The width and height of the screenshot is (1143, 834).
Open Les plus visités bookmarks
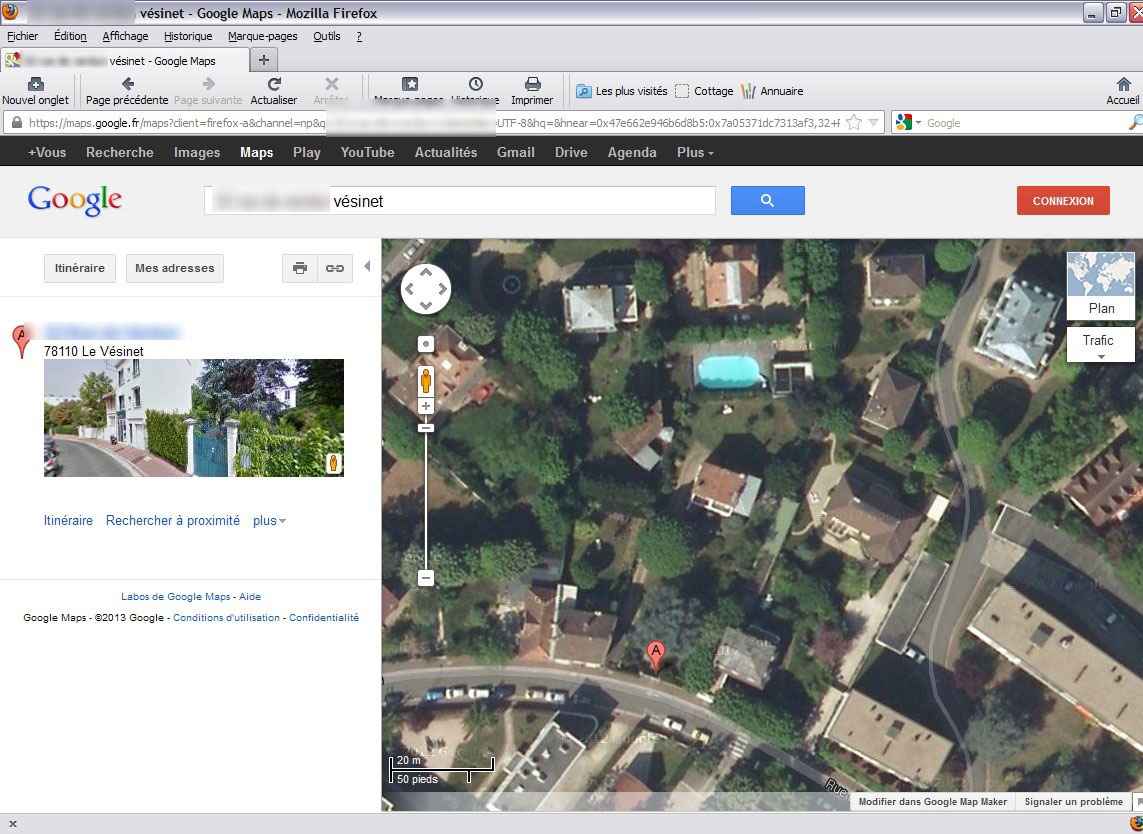[x=622, y=91]
